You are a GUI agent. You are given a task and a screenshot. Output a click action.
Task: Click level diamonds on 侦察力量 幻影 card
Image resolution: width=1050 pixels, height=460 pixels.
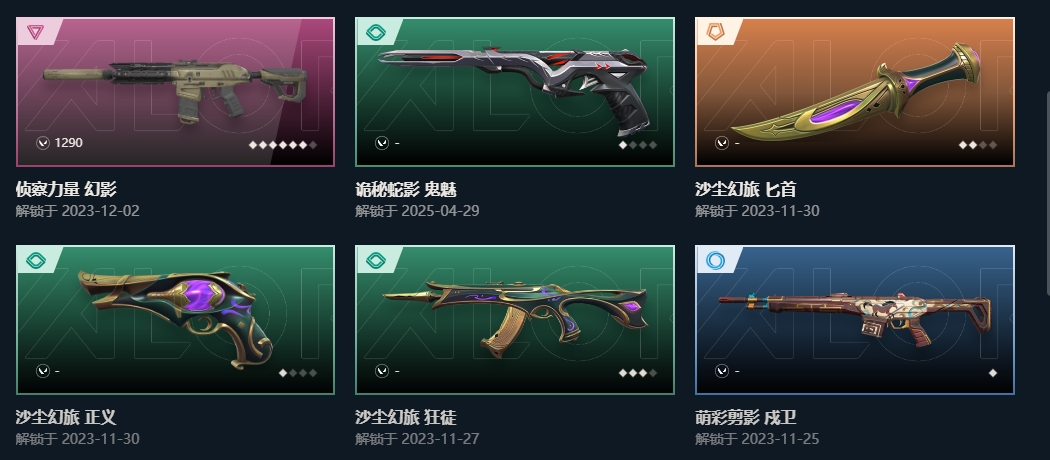(283, 145)
